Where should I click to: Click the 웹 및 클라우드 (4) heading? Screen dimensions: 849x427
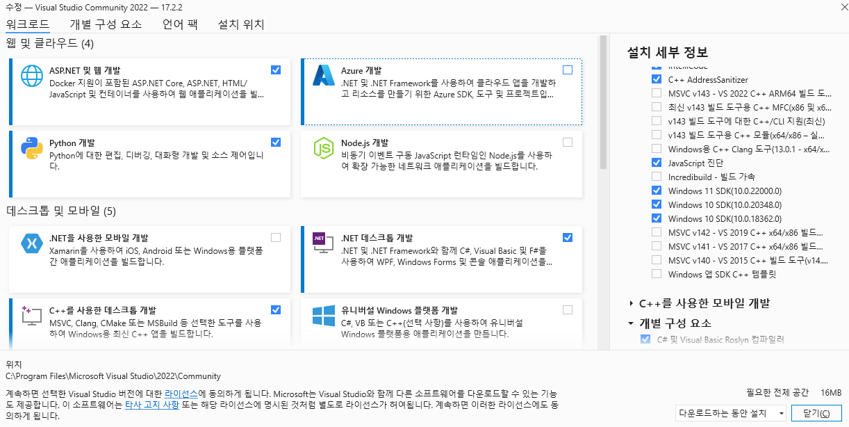coord(50,43)
